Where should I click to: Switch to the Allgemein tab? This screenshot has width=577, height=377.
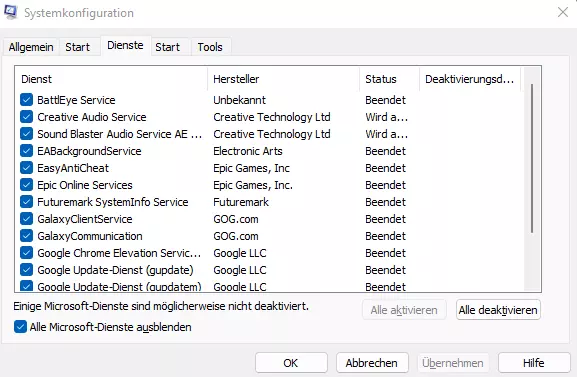31,47
